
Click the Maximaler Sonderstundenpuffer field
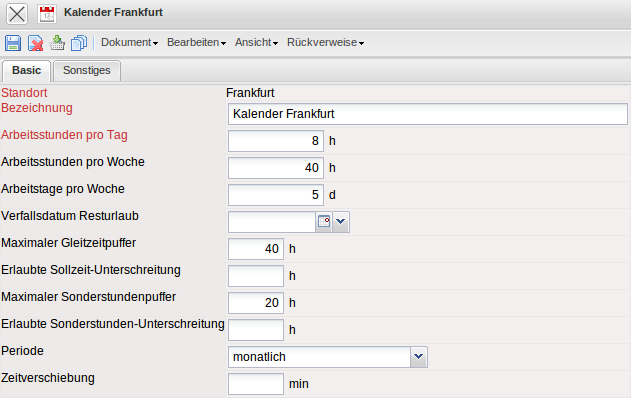256,303
